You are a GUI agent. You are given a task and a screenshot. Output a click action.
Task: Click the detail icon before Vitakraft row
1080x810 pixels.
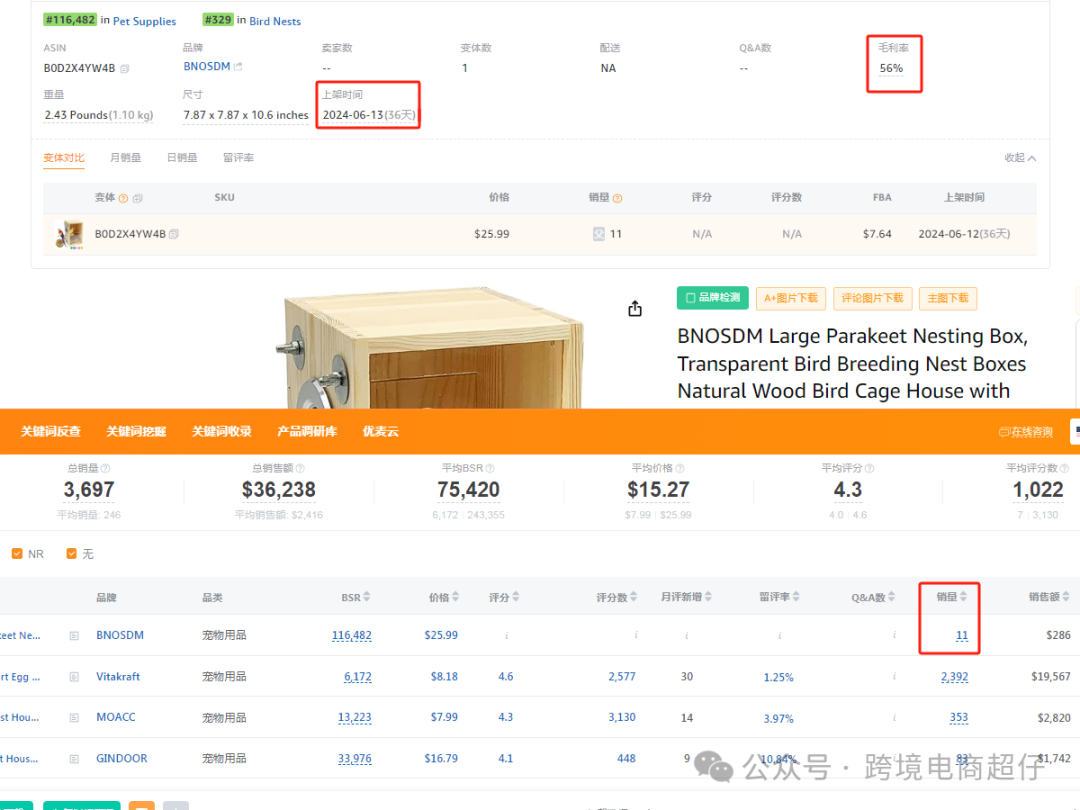(x=74, y=677)
